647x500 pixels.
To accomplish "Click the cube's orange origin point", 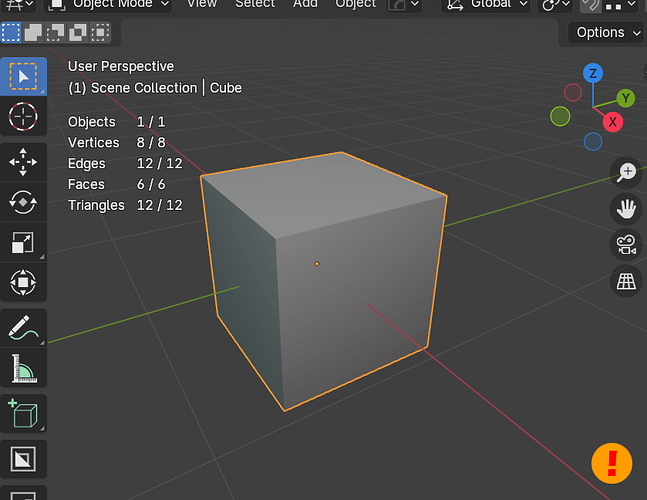I will coord(317,264).
